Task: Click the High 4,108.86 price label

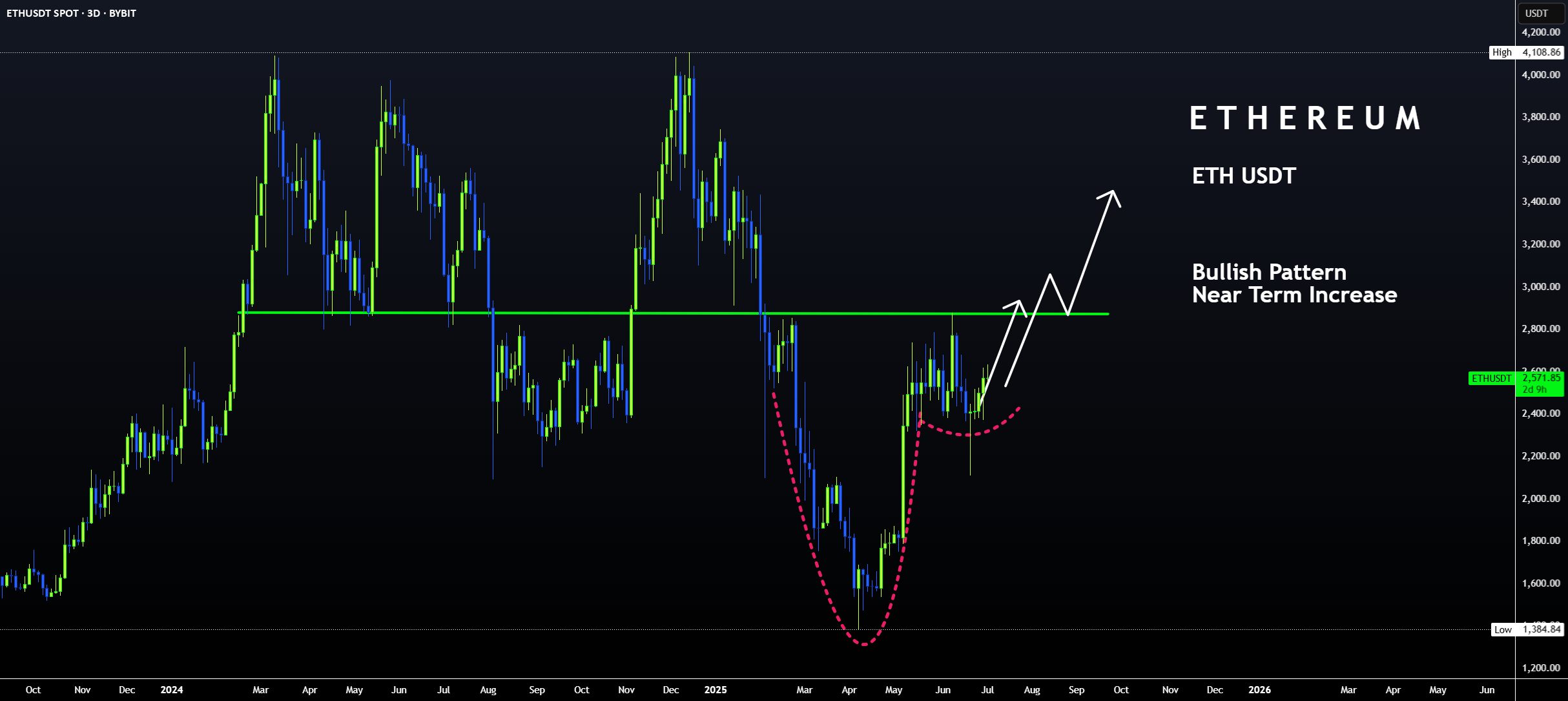Action: click(x=1527, y=52)
